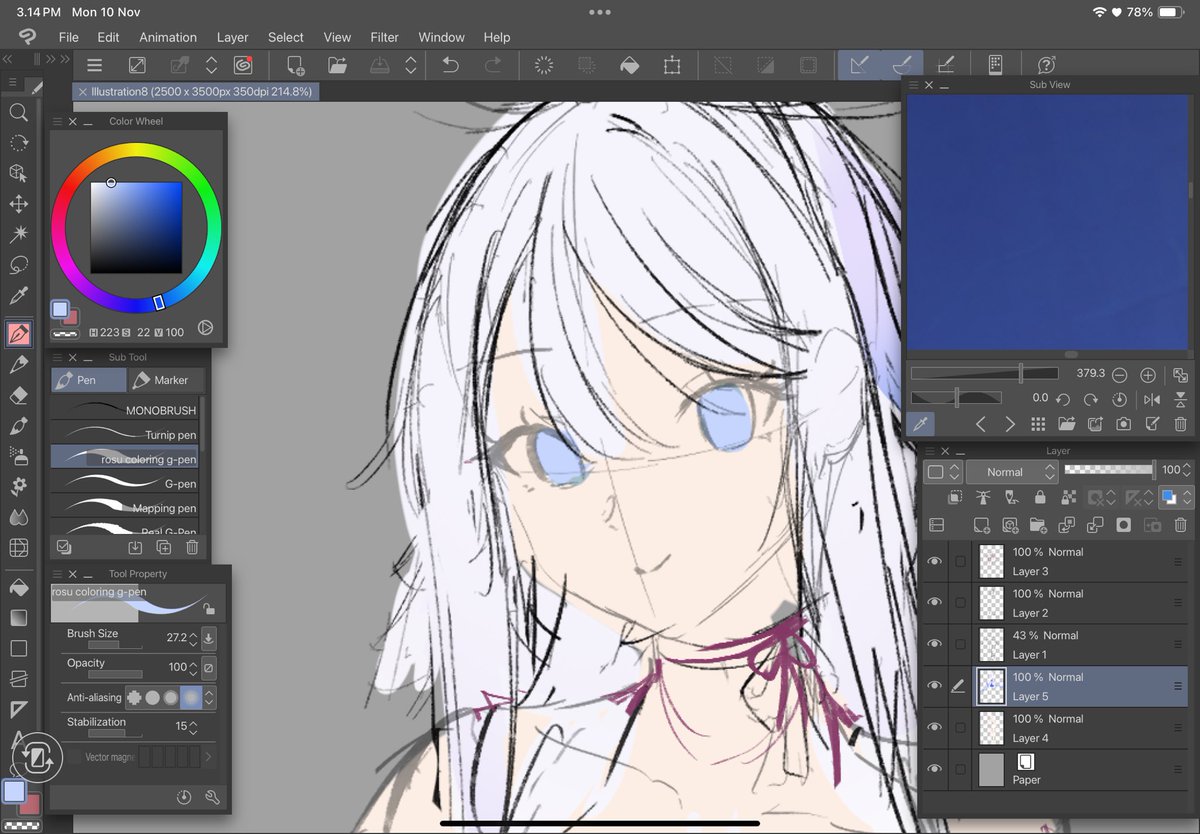The height and width of the screenshot is (834, 1200).
Task: Toggle Set as reference layer lighthouse icon
Action: (983, 497)
